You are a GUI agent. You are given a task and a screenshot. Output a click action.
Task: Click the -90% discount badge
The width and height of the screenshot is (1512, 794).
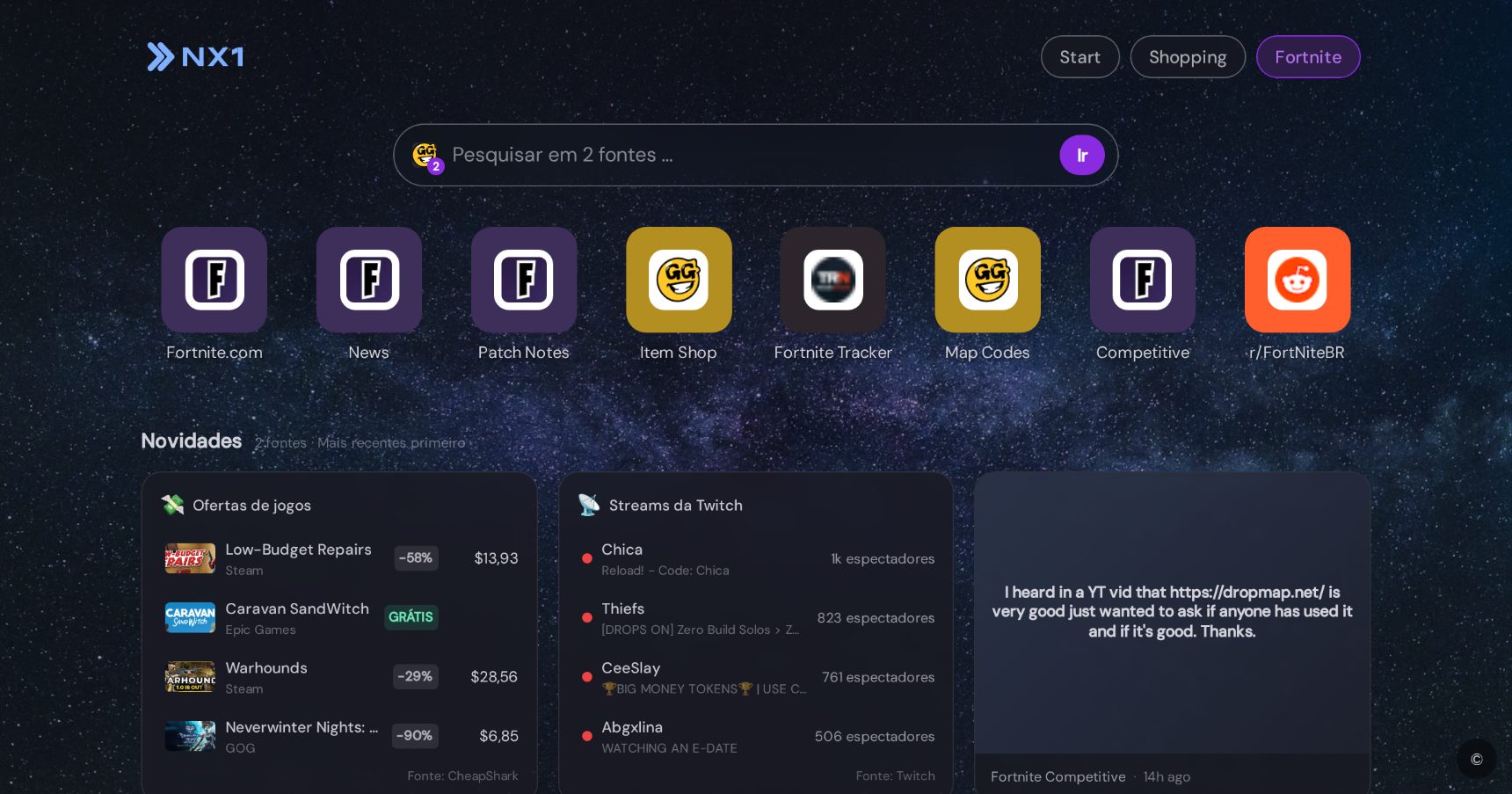pyautogui.click(x=415, y=736)
